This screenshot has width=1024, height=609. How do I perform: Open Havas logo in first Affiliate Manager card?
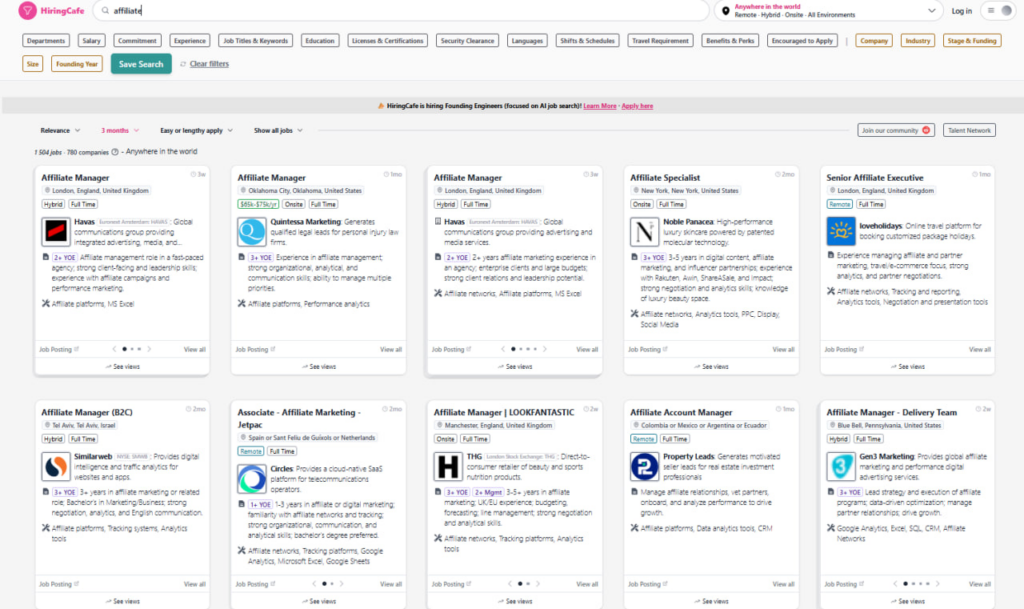coord(56,232)
